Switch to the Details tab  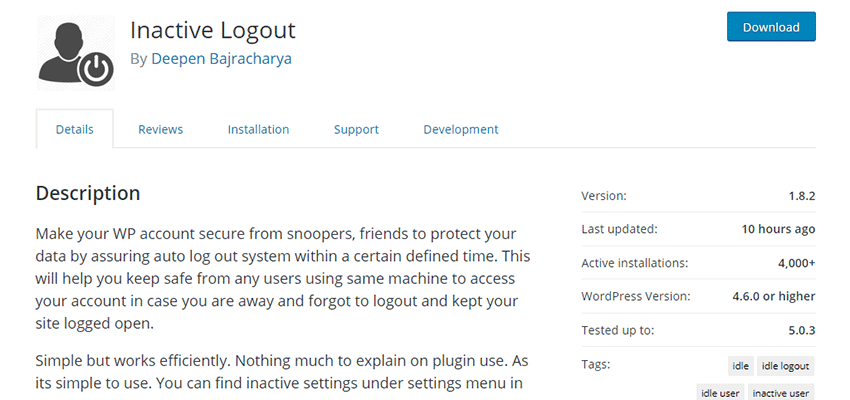click(75, 129)
